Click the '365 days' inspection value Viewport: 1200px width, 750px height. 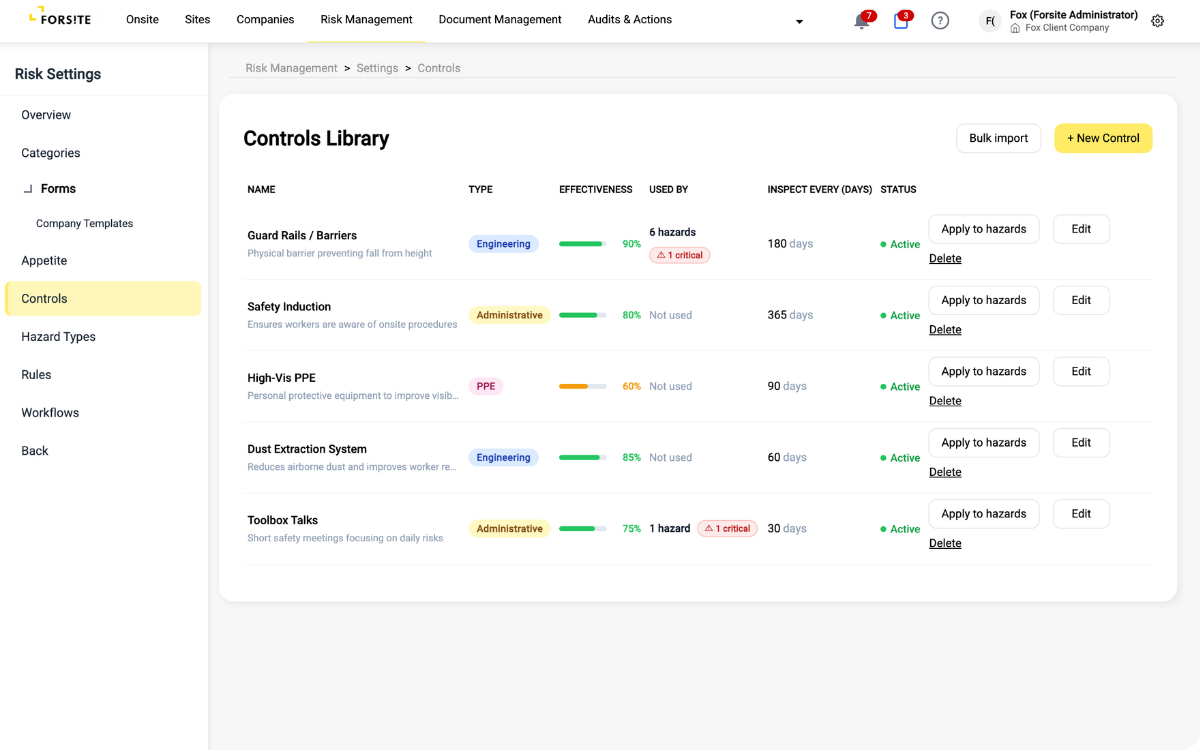pos(790,315)
